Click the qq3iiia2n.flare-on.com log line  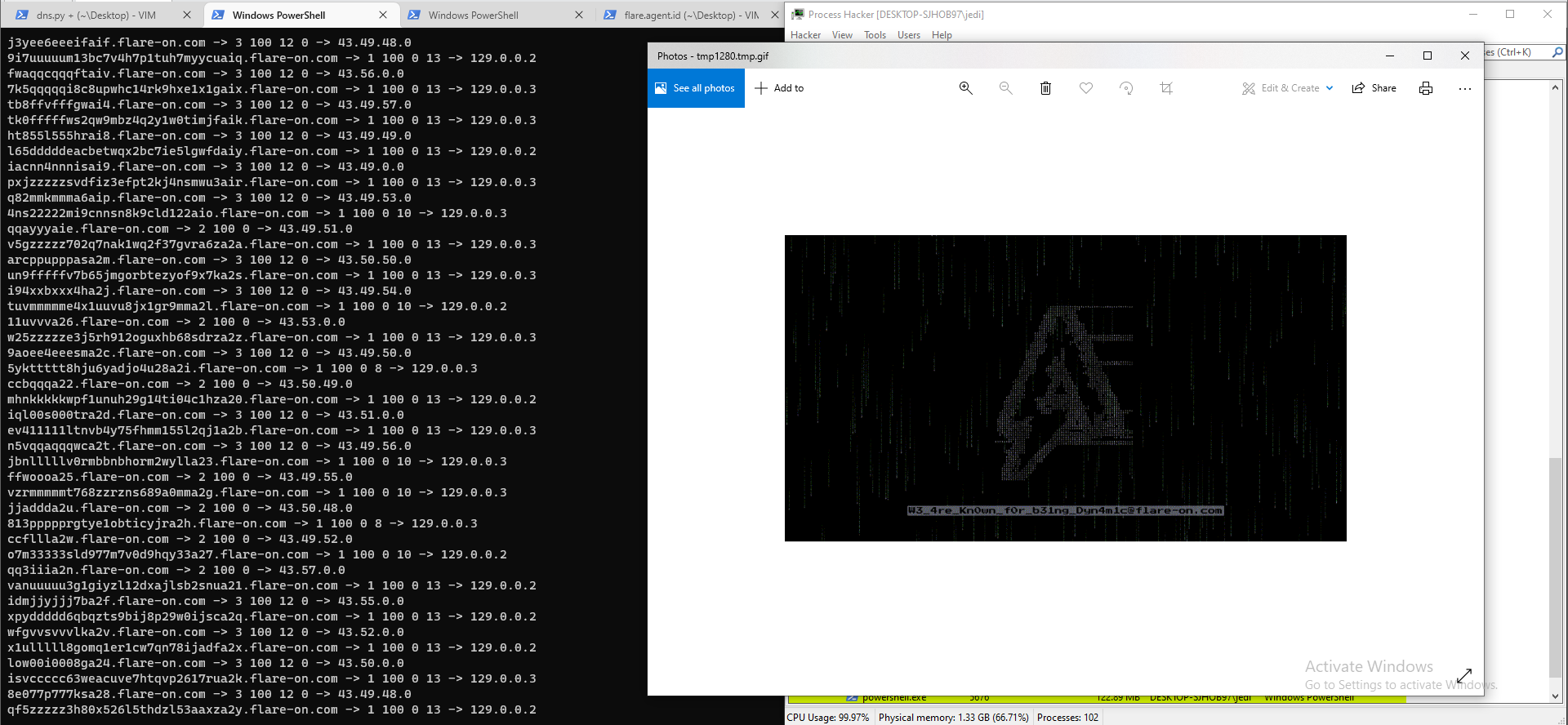coord(176,570)
